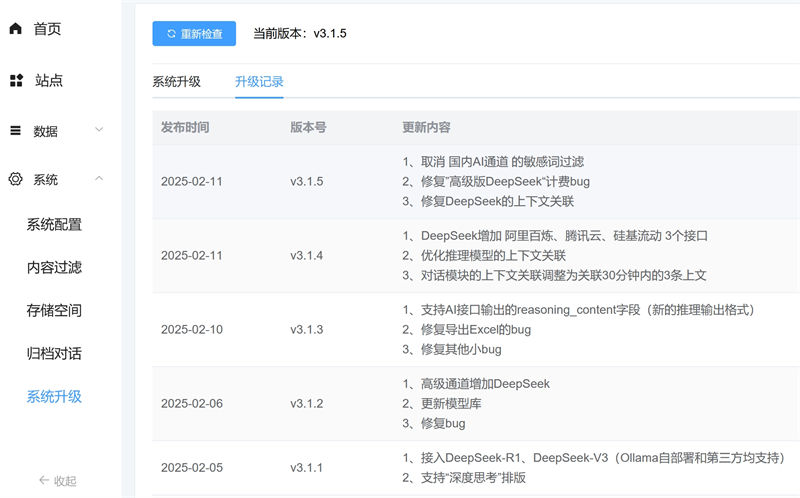Open 系统配置 submenu item
The height and width of the screenshot is (498, 800).
pyautogui.click(x=54, y=225)
